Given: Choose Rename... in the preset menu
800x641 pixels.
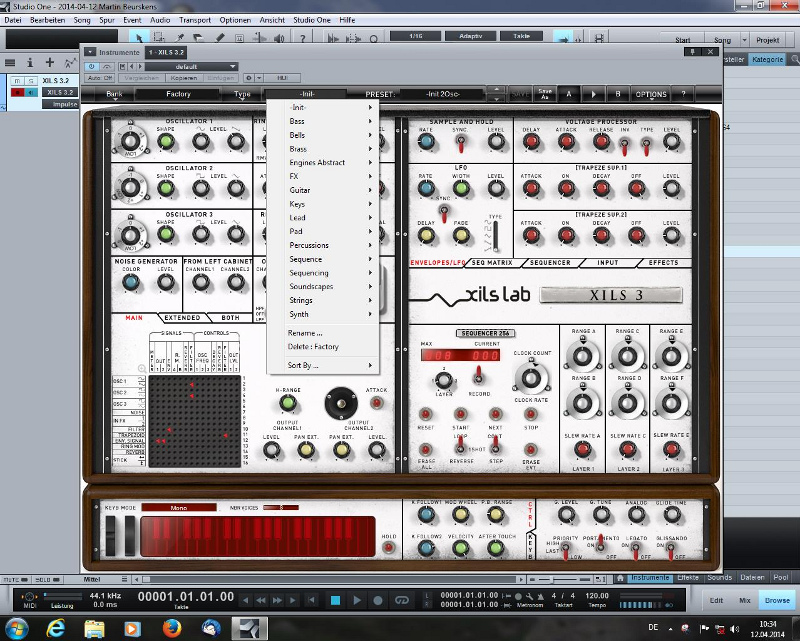Looking at the screenshot, I should click(305, 333).
